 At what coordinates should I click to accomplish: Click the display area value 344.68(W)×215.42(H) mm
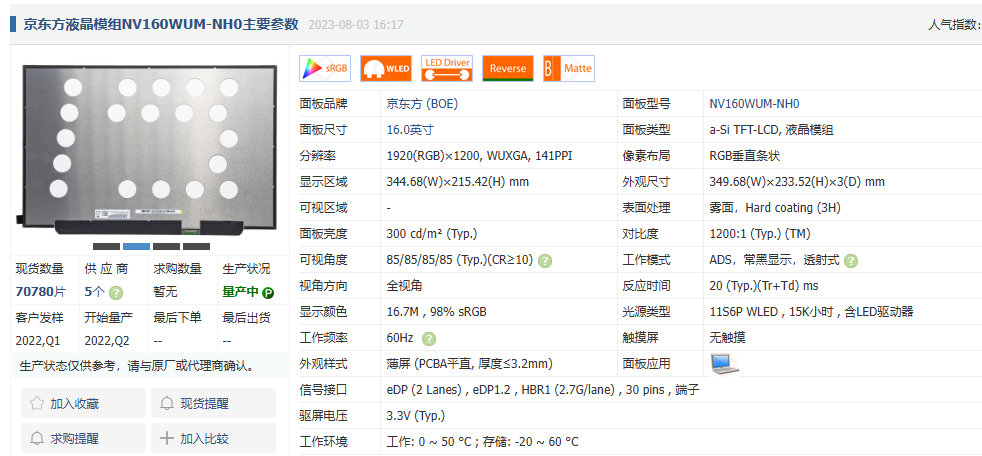pos(458,182)
